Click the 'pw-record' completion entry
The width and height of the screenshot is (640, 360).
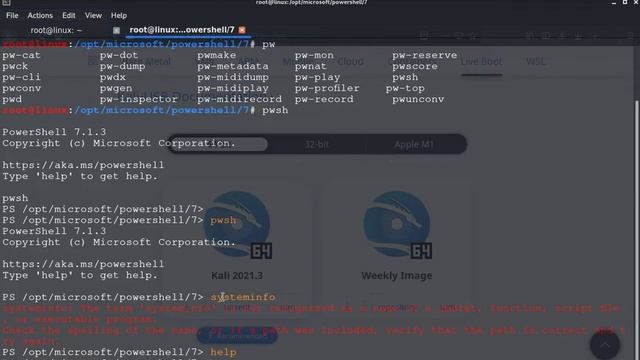click(324, 99)
